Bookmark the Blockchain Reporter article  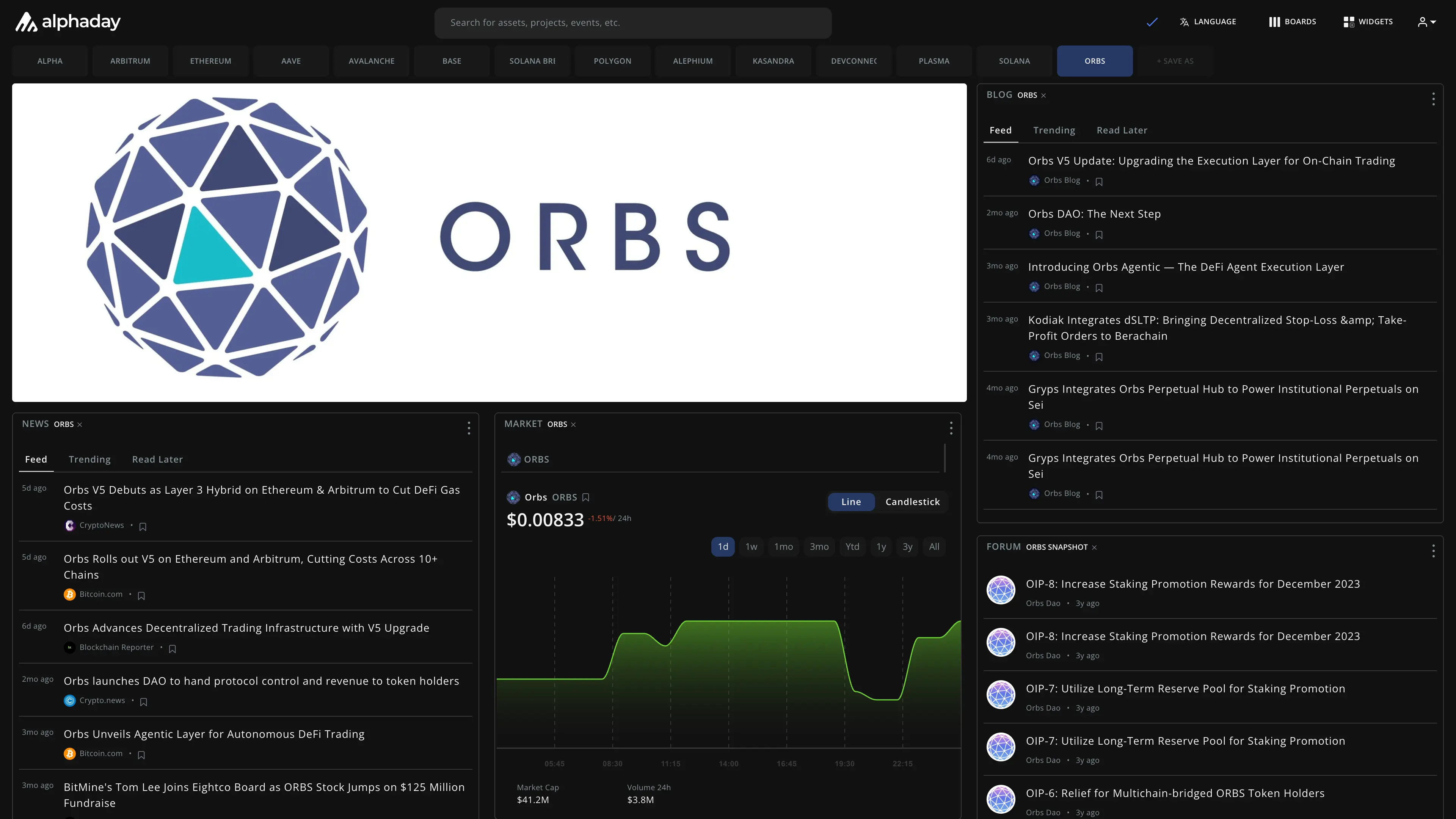[x=173, y=648]
